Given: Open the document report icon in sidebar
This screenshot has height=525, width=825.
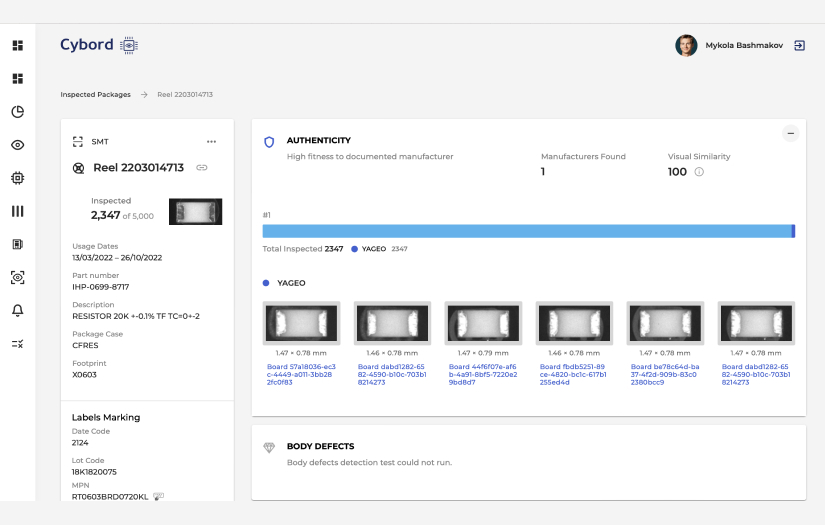Looking at the screenshot, I should pyautogui.click(x=17, y=244).
